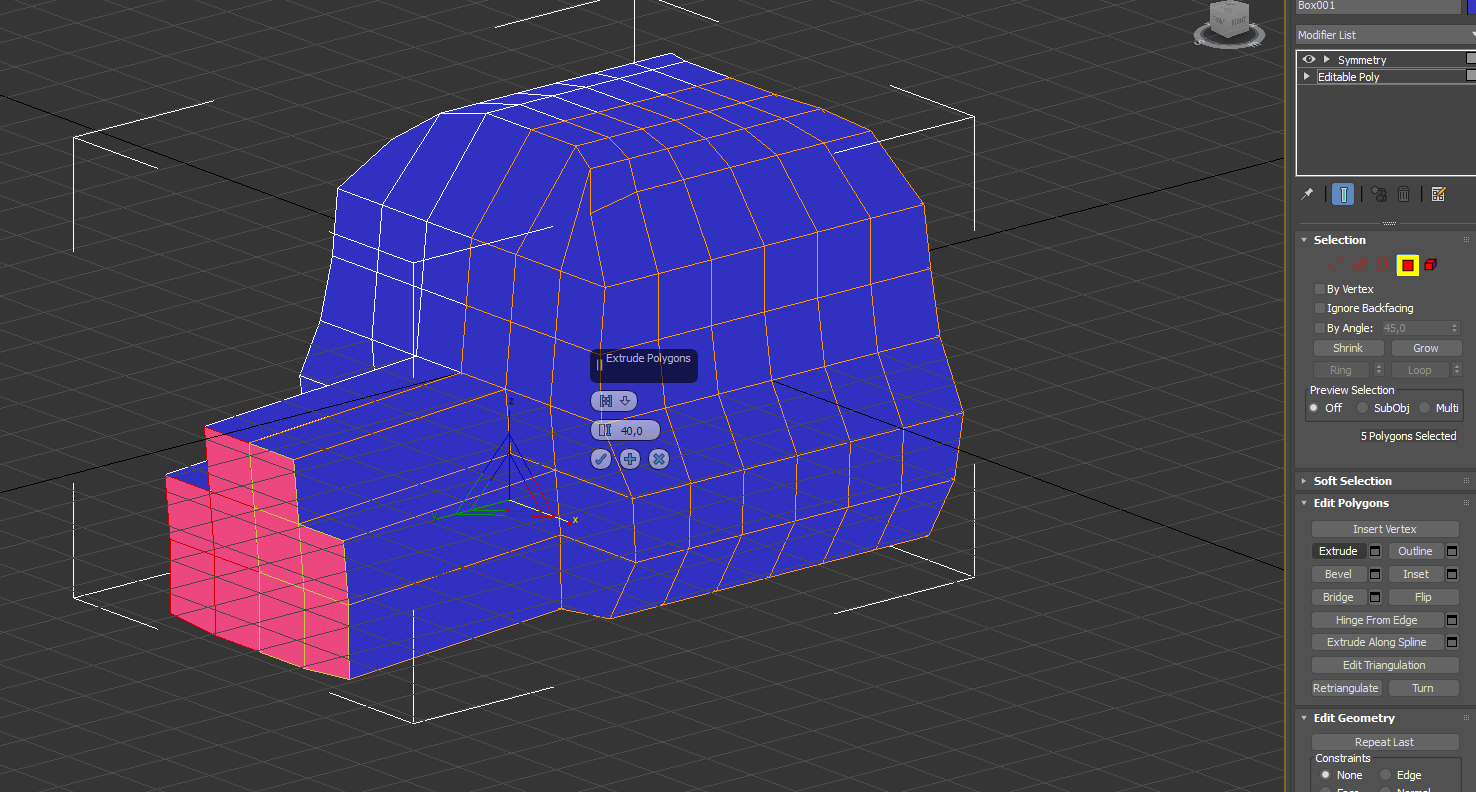Click the extrusion height value 40,0
Screen dimensions: 1476x792
[632, 431]
